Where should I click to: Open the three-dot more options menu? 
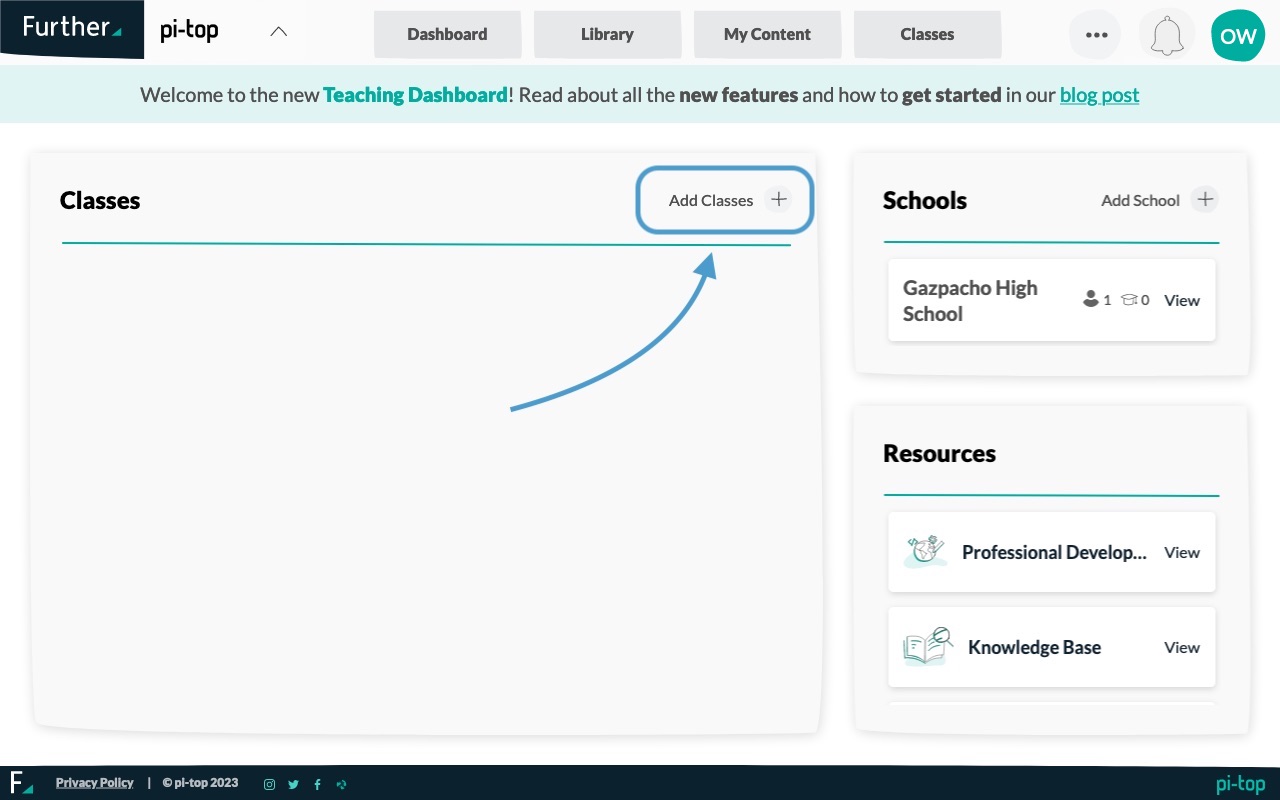click(1095, 34)
